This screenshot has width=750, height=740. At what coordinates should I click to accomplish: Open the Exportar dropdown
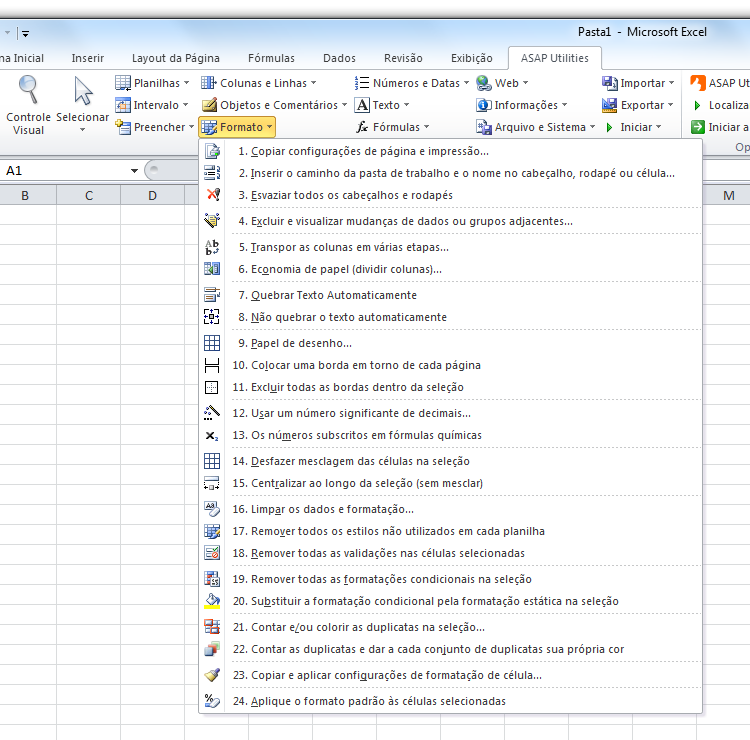638,105
